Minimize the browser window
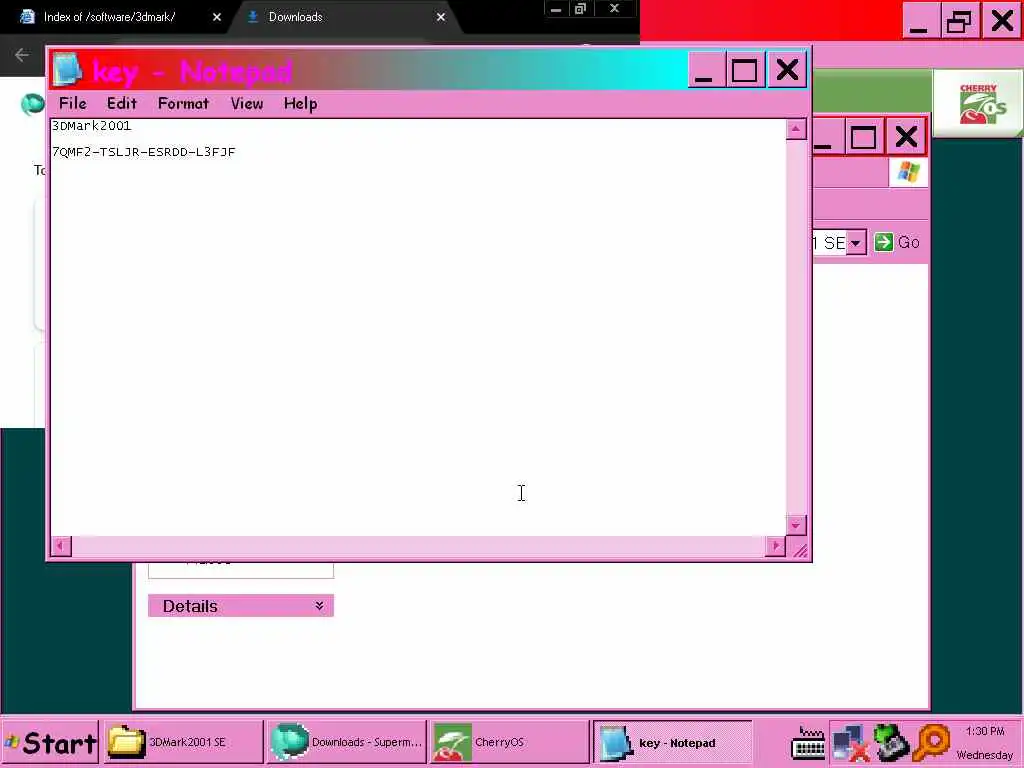 coord(556,9)
